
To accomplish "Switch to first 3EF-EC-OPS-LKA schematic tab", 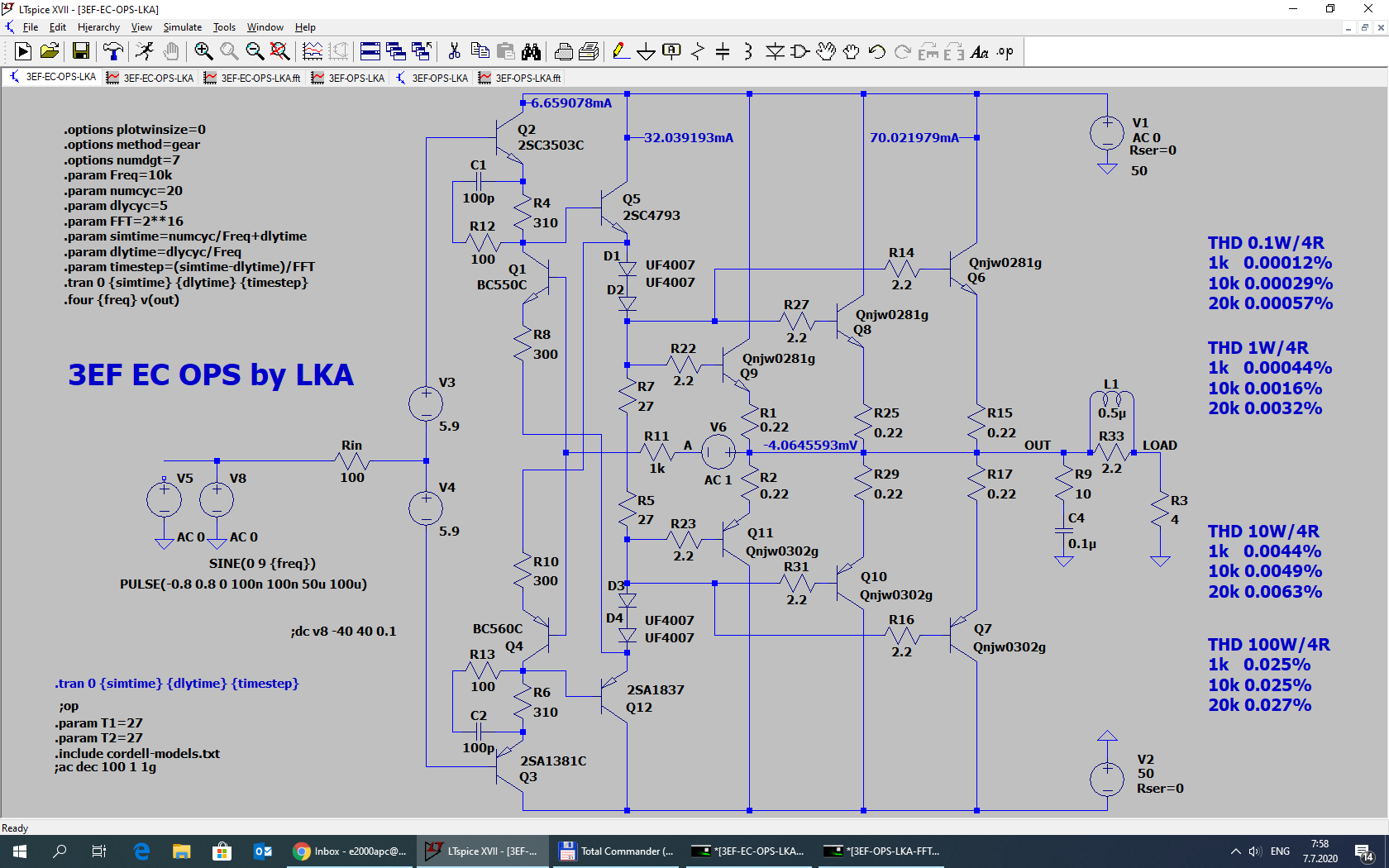I will tap(52, 77).
